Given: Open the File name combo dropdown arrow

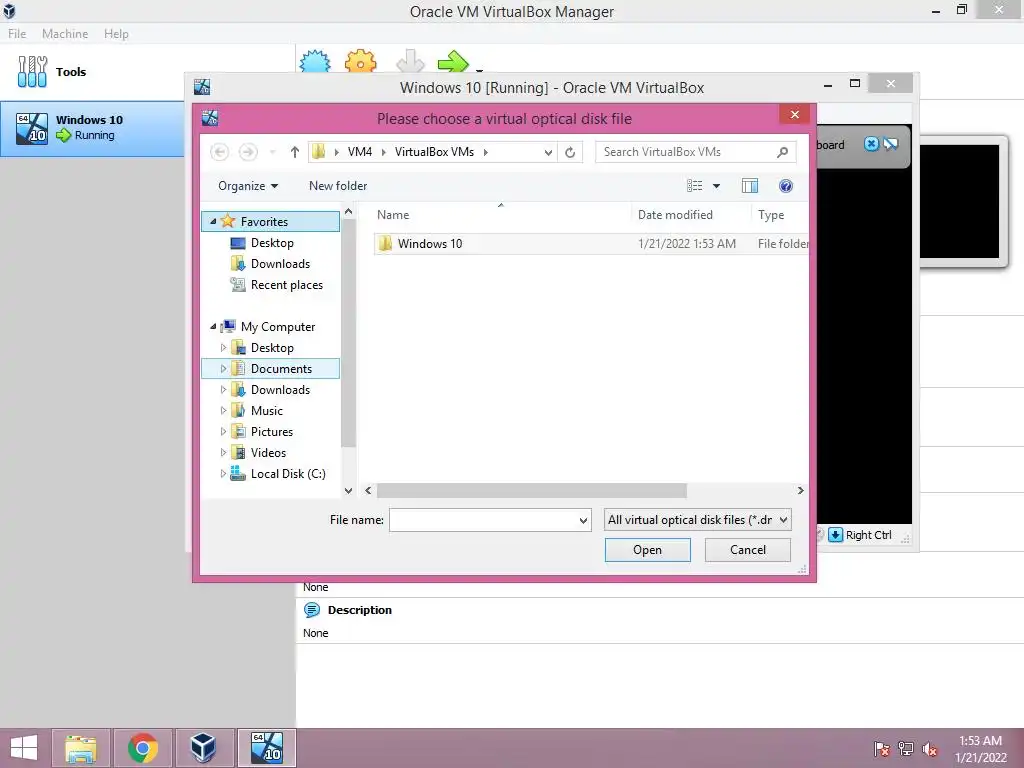Looking at the screenshot, I should (583, 520).
